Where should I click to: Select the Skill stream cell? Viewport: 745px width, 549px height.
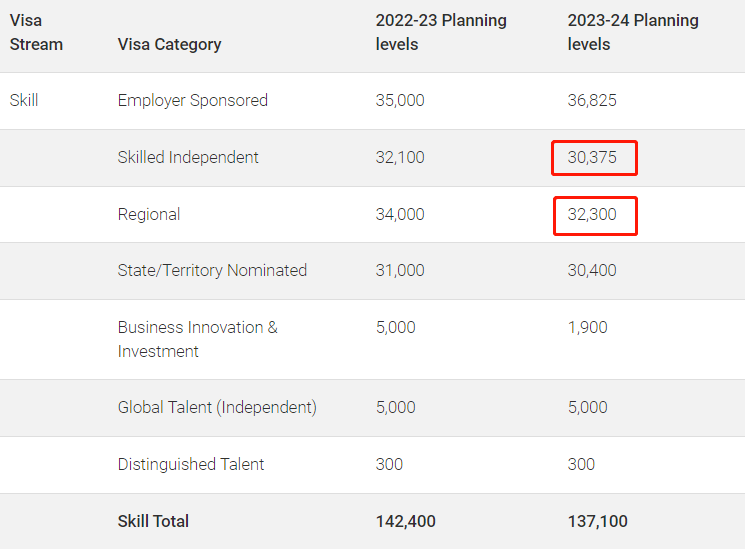point(24,100)
